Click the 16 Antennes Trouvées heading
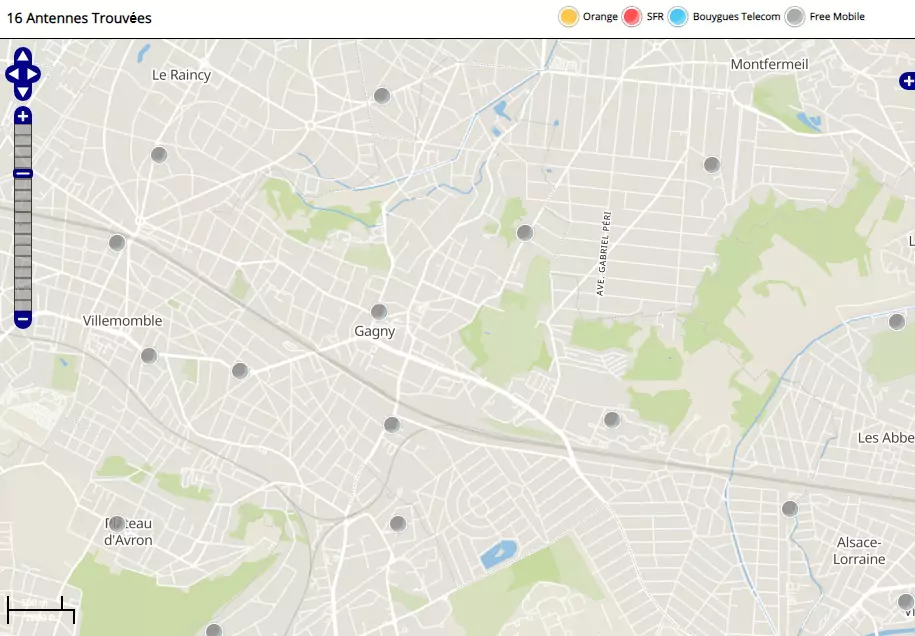 click(79, 17)
